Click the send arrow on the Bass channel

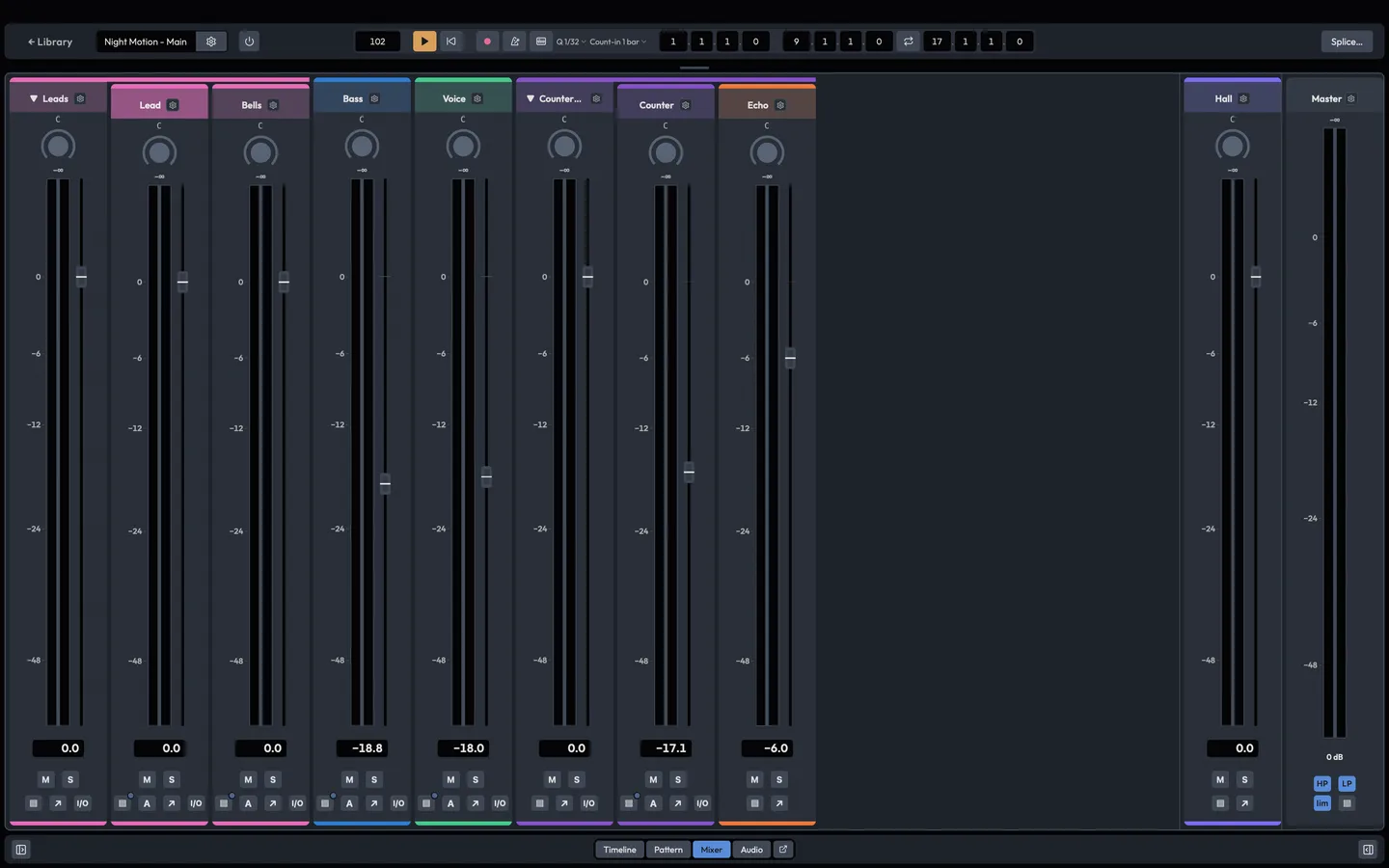pos(374,803)
